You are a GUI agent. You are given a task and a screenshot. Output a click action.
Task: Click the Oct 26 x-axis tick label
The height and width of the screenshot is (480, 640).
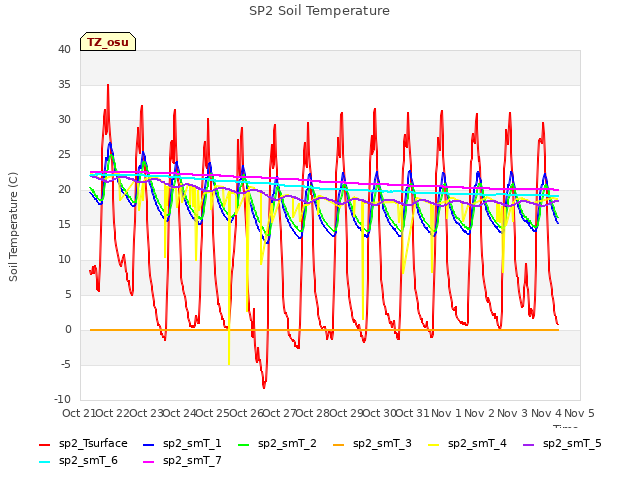(245, 413)
